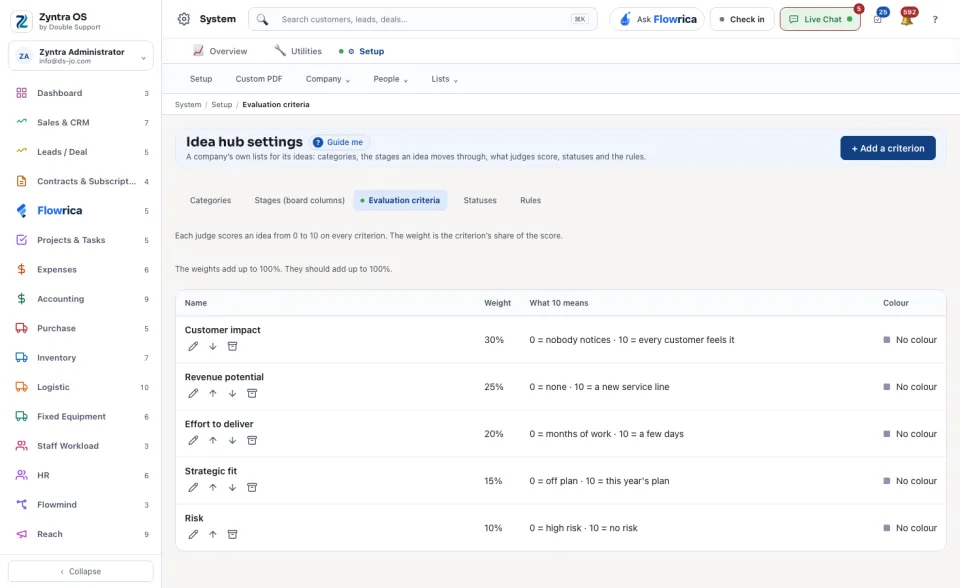Open Projects & Tasks module
Screen dimensions: 960x588
pos(81,240)
